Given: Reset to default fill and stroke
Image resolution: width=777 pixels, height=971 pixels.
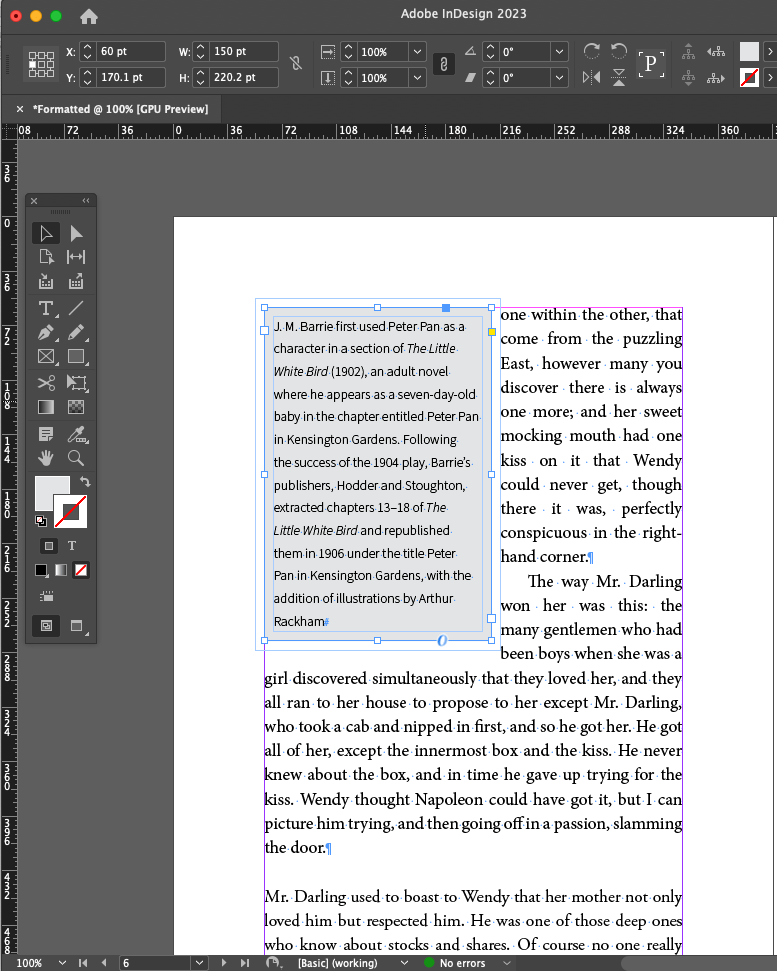Looking at the screenshot, I should pyautogui.click(x=41, y=521).
